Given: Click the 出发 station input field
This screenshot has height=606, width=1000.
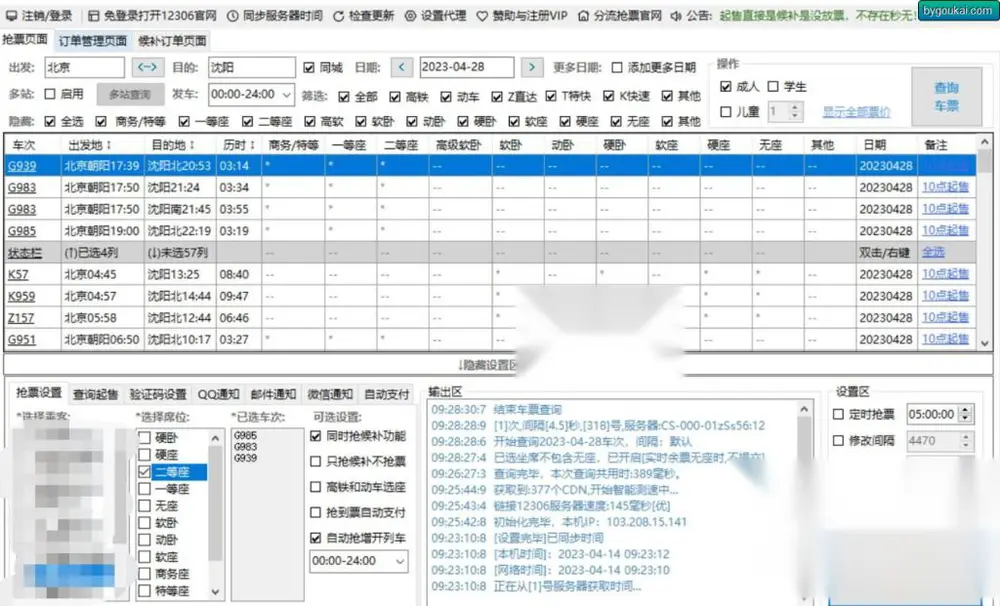Looking at the screenshot, I should [x=84, y=67].
